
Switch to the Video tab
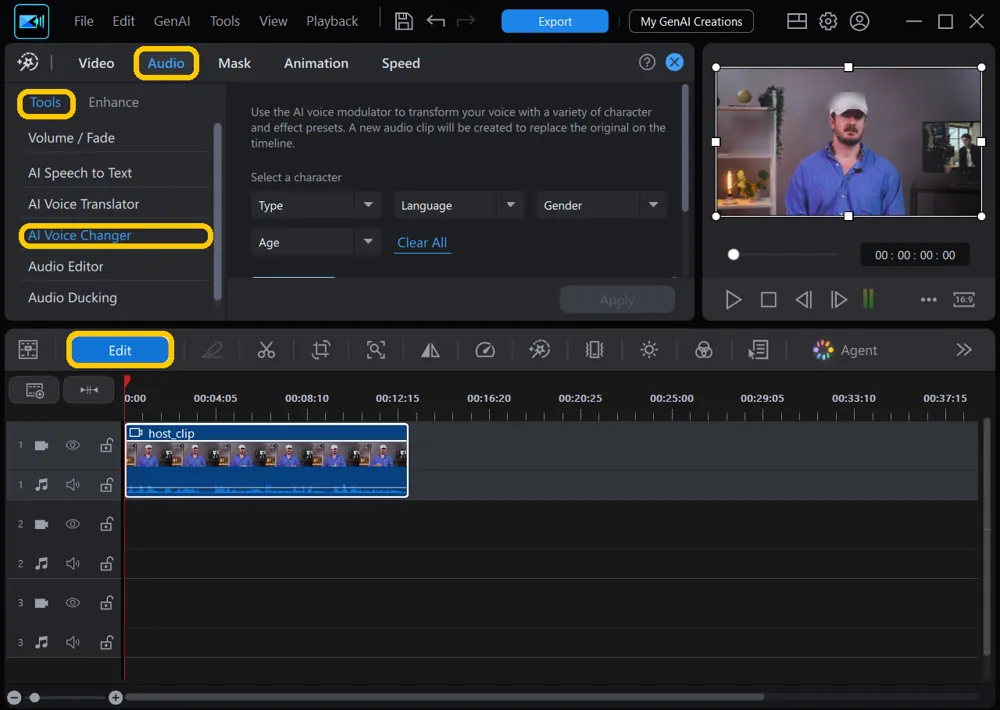pyautogui.click(x=96, y=63)
